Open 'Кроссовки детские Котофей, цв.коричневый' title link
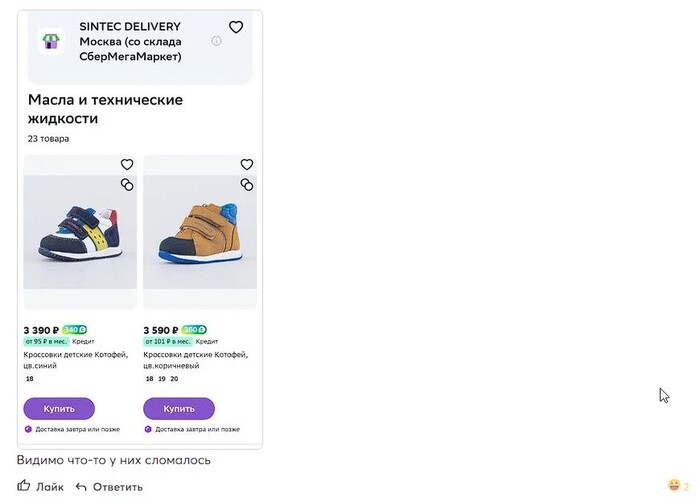Screen dimensions: 700x502 point(195,360)
